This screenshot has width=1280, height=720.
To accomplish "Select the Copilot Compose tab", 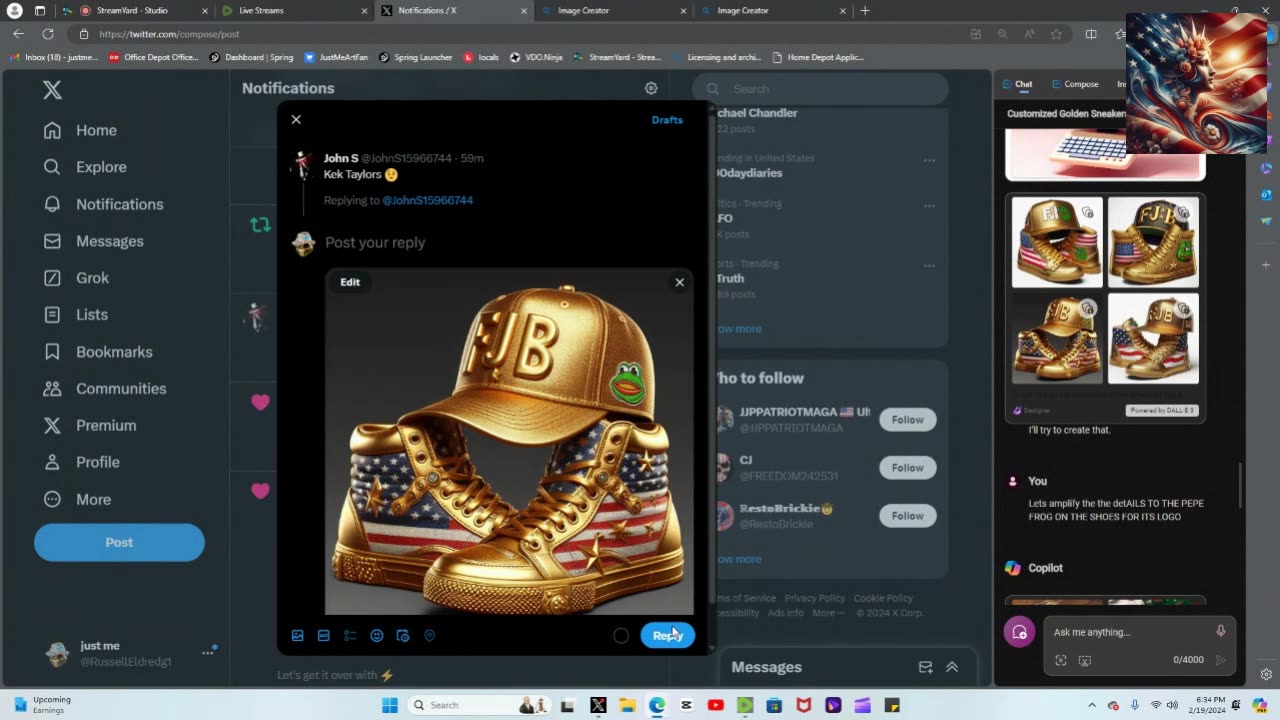I will click(1074, 84).
